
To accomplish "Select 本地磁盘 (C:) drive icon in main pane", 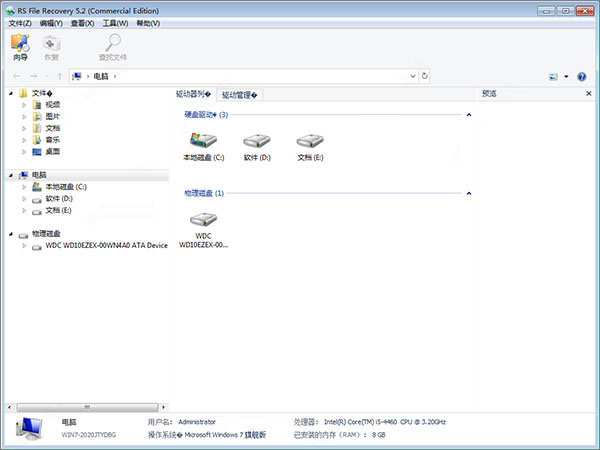I will pyautogui.click(x=204, y=147).
